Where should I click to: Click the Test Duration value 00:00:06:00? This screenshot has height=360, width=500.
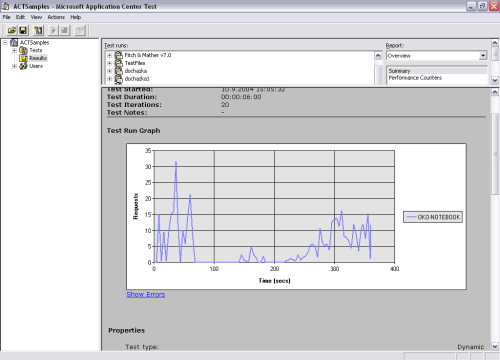[241, 97]
